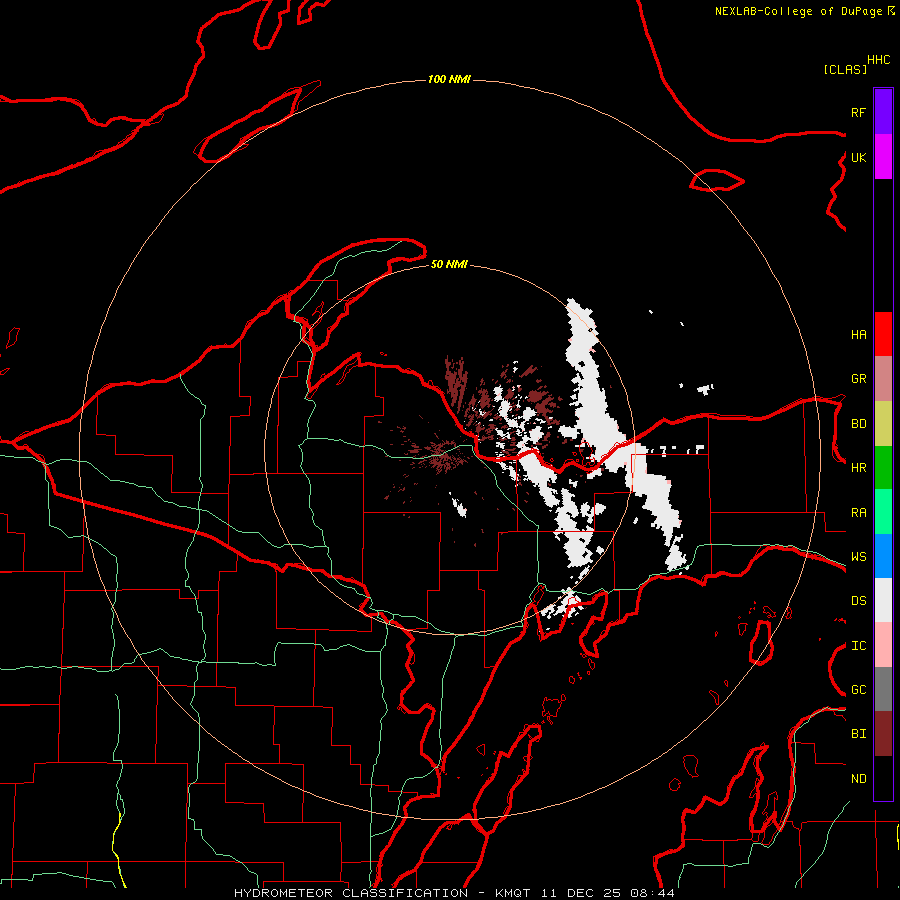Click the HA red legend swatch
This screenshot has width=900, height=900.
pos(883,334)
